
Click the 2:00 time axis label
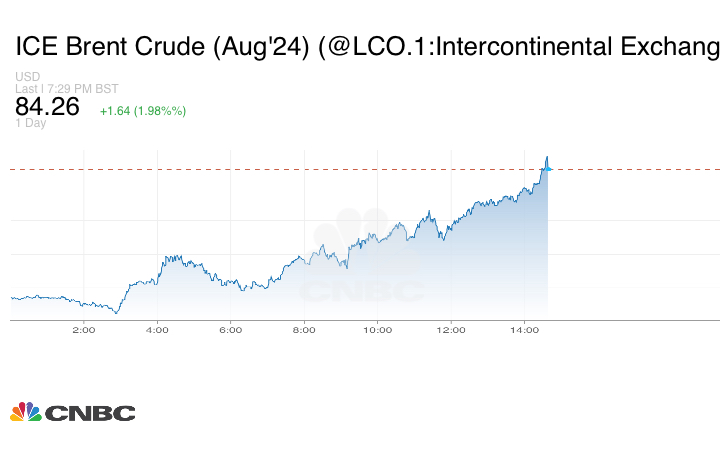[83, 330]
